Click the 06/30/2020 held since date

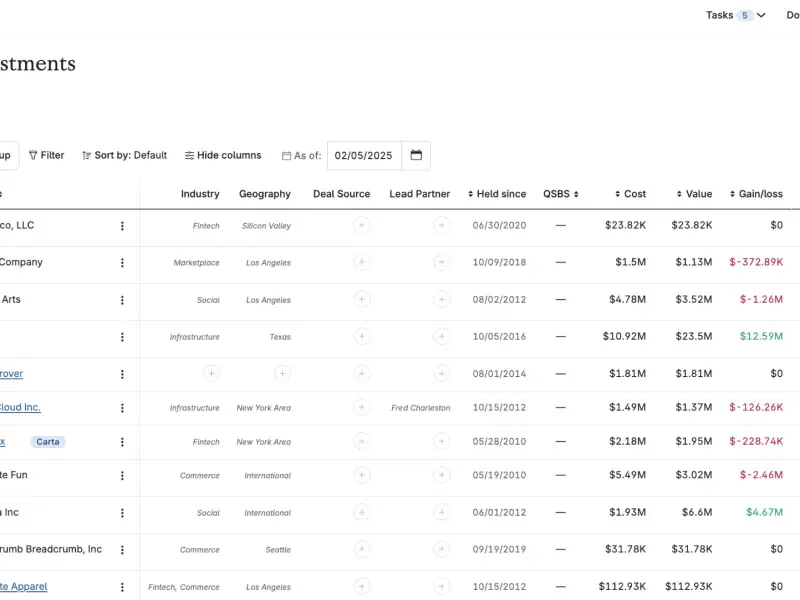coord(499,225)
